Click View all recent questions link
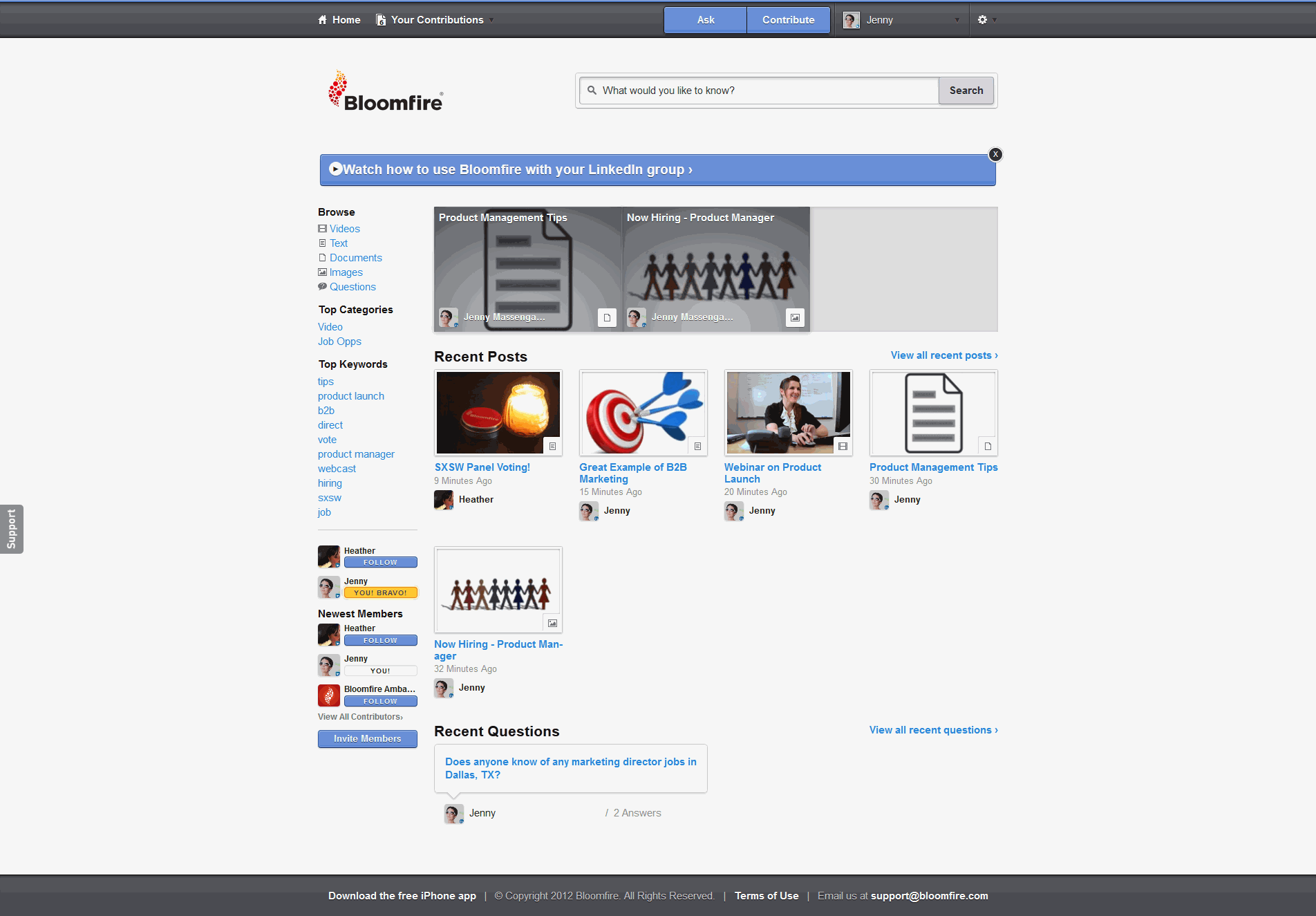 pos(934,730)
